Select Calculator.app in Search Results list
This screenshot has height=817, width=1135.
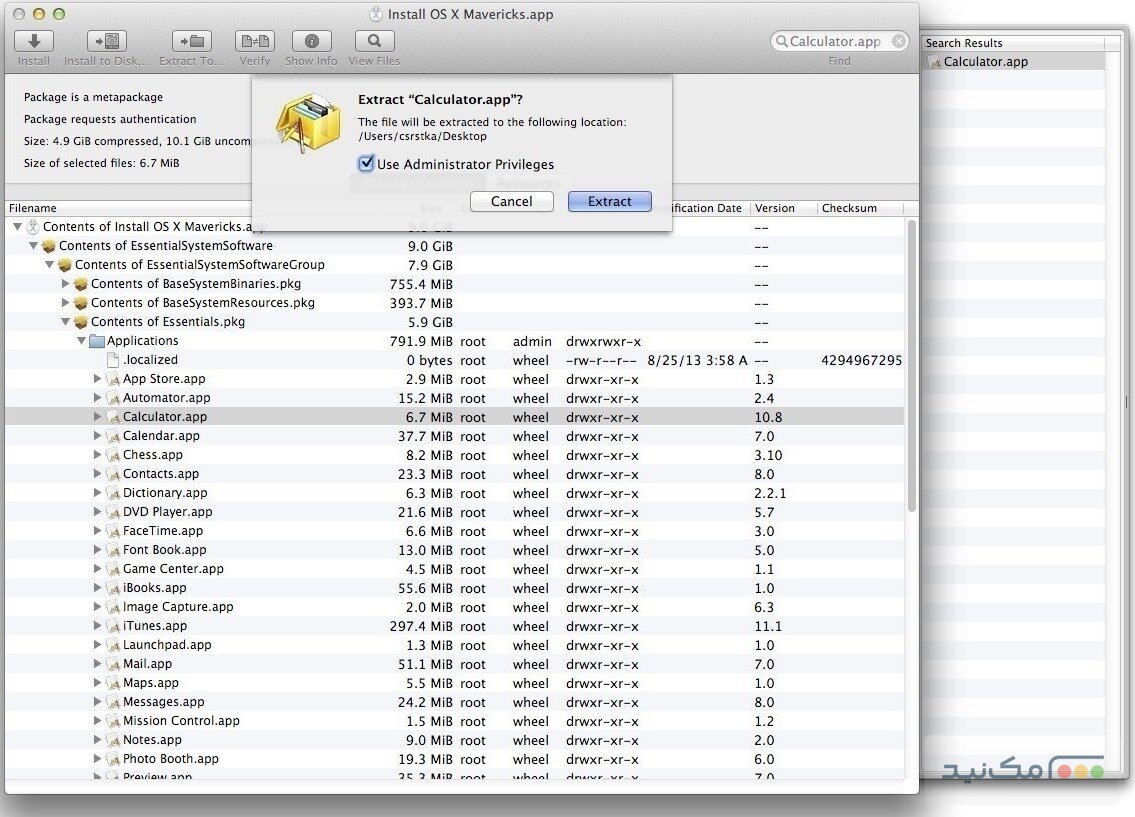point(985,62)
